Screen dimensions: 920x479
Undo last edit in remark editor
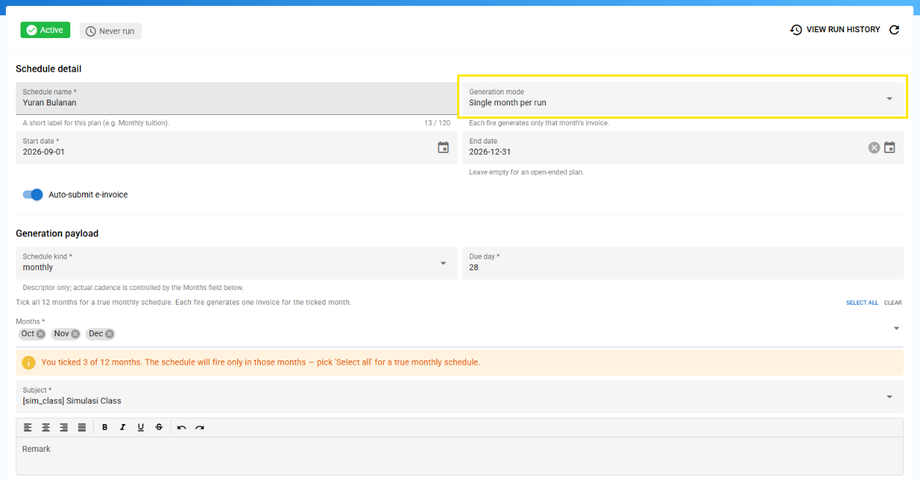(181, 427)
